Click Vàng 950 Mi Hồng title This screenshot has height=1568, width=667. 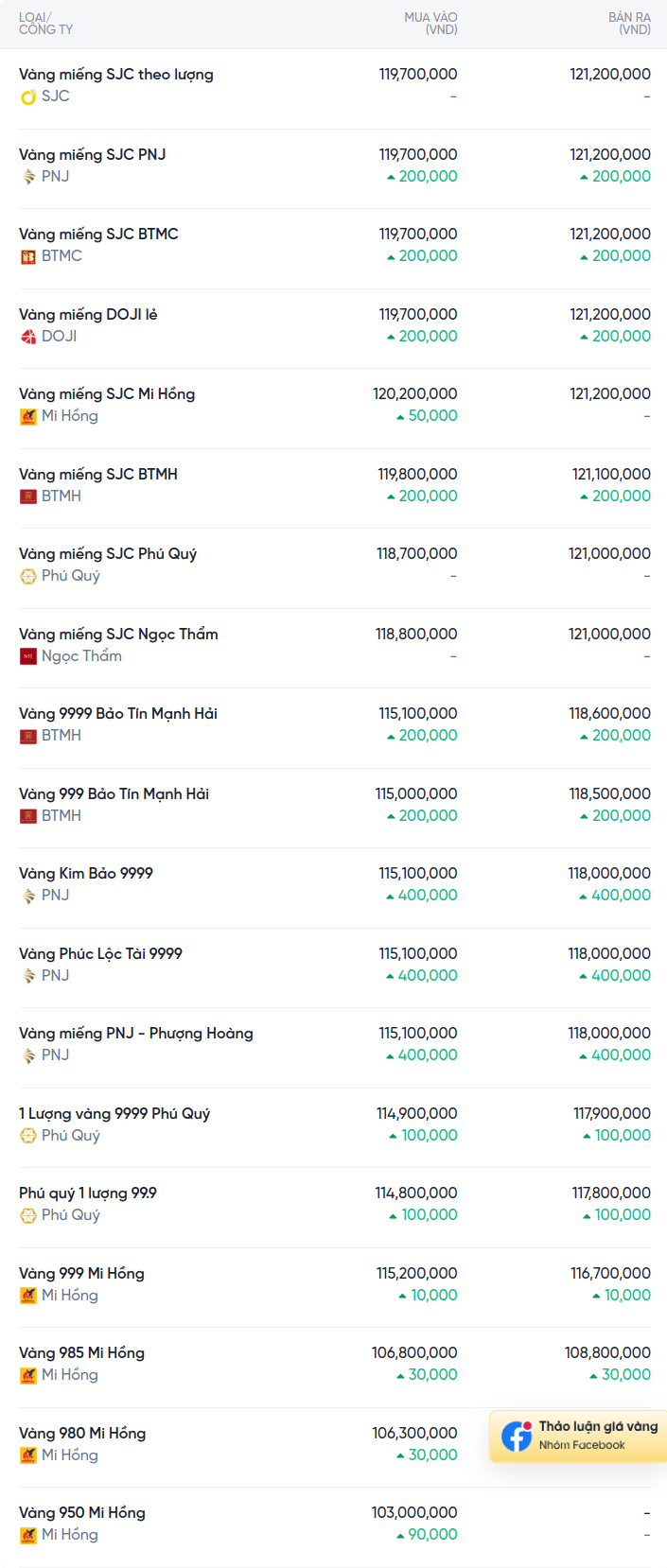point(82,1513)
